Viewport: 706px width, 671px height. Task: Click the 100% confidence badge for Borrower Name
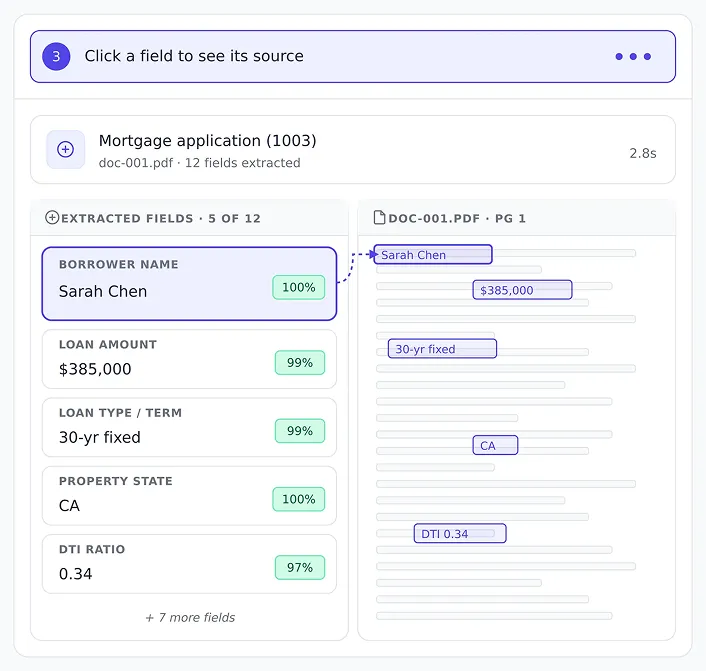299,287
